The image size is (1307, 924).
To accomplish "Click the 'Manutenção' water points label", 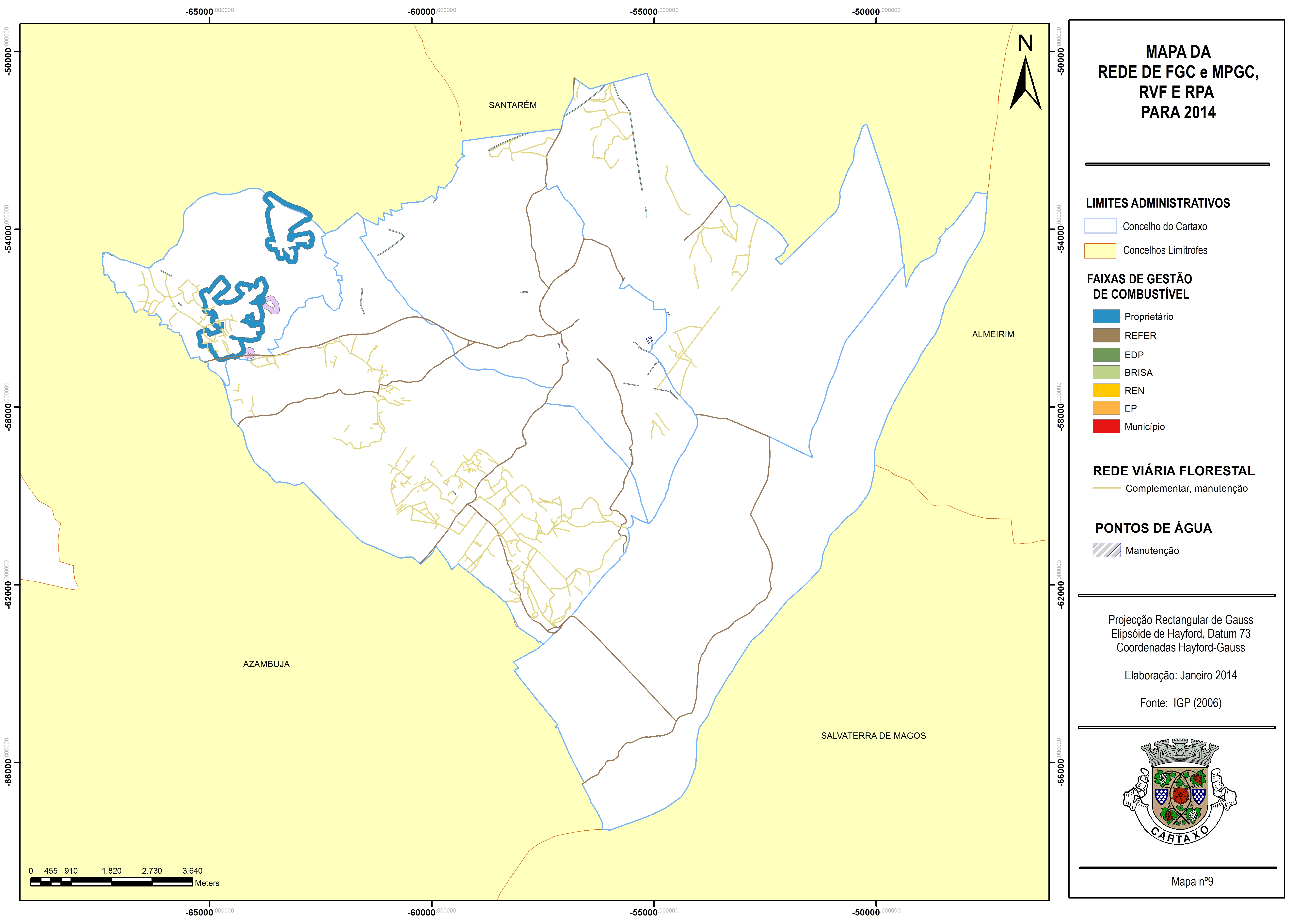I will coord(1152,551).
